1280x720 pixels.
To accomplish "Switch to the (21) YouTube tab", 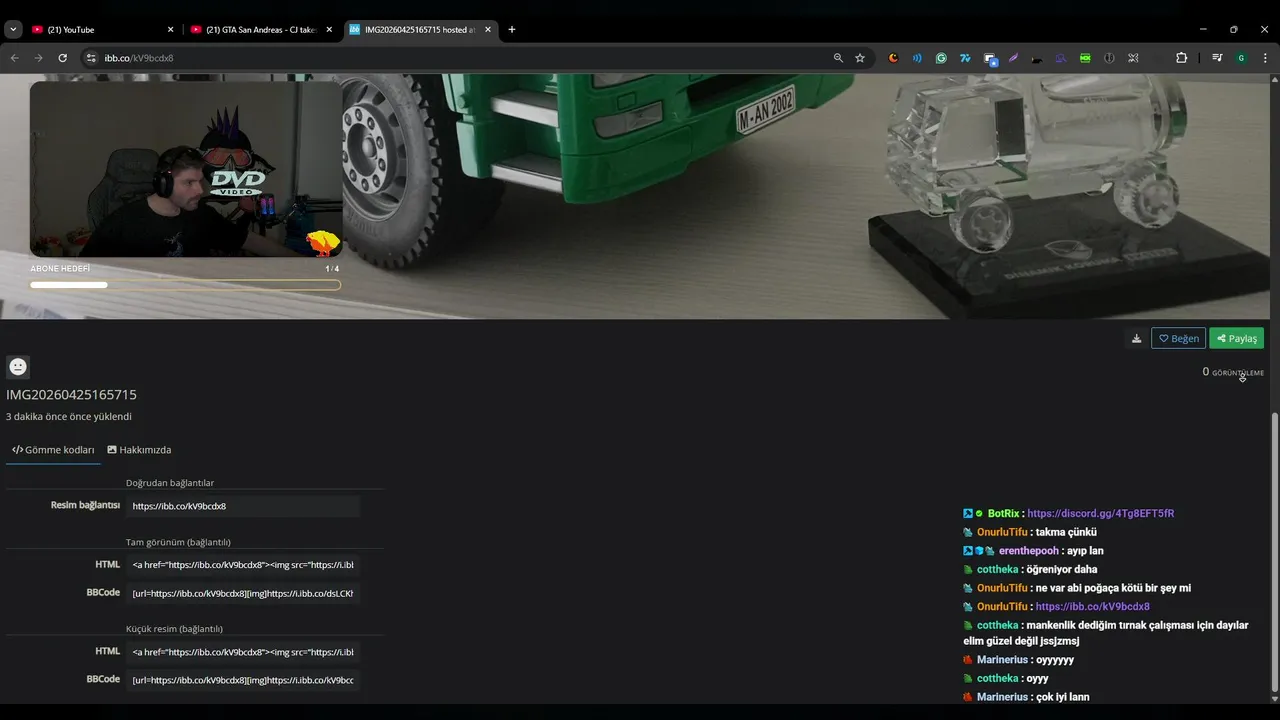I will coord(100,30).
